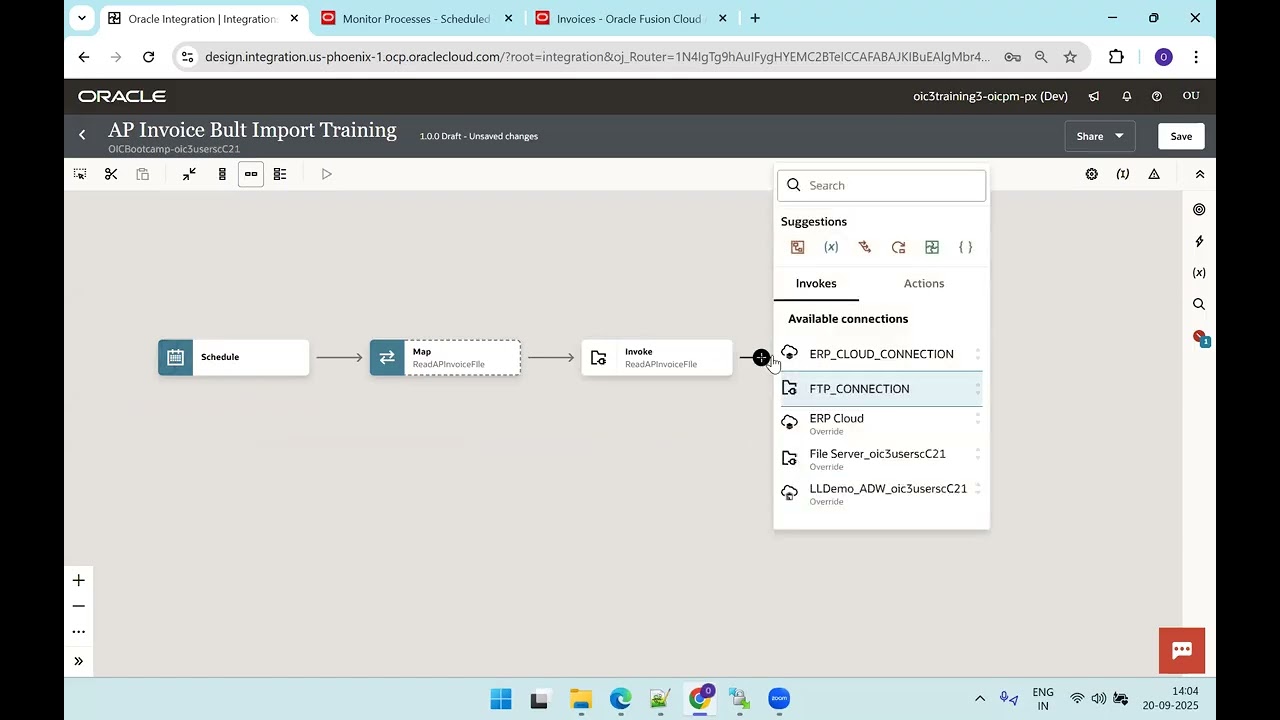The height and width of the screenshot is (720, 1280).
Task: Open the help question mark icon
Action: tap(1157, 96)
